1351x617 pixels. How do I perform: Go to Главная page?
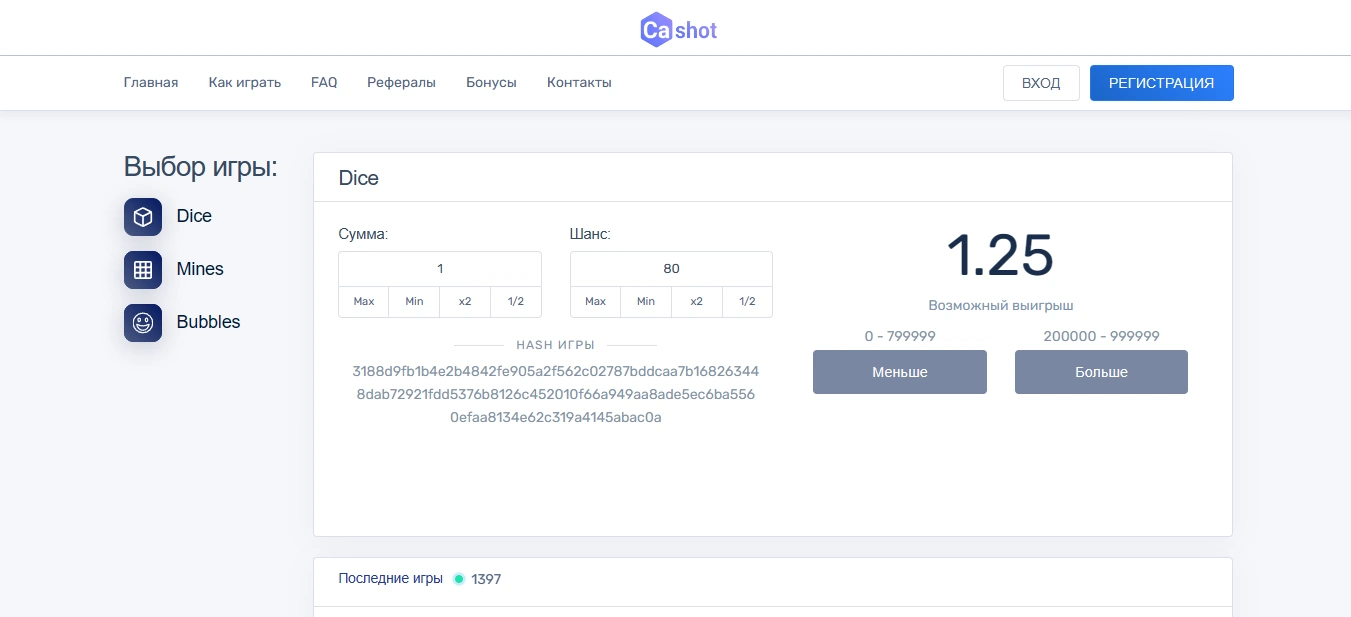pos(151,83)
